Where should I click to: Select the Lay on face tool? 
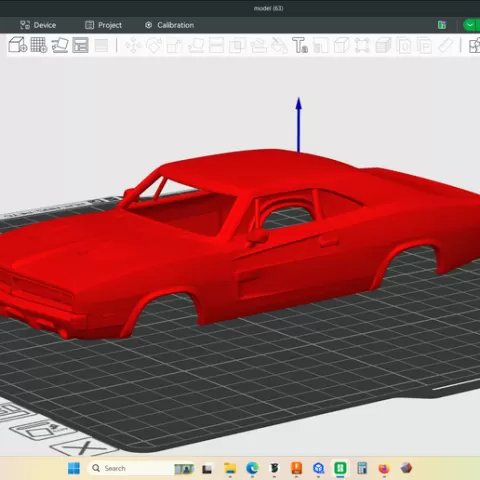[x=196, y=45]
